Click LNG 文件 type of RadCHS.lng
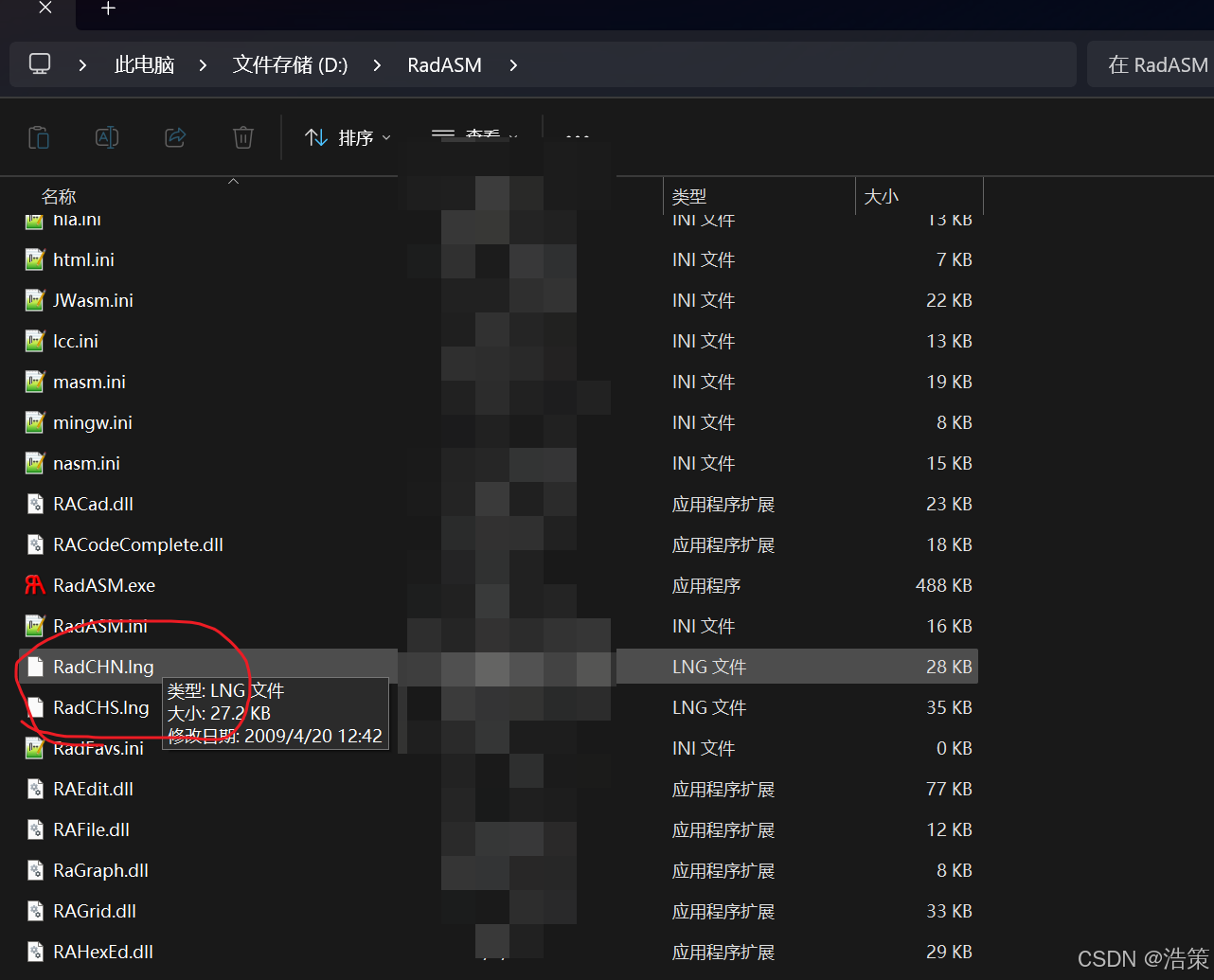The height and width of the screenshot is (980, 1214). tap(709, 707)
